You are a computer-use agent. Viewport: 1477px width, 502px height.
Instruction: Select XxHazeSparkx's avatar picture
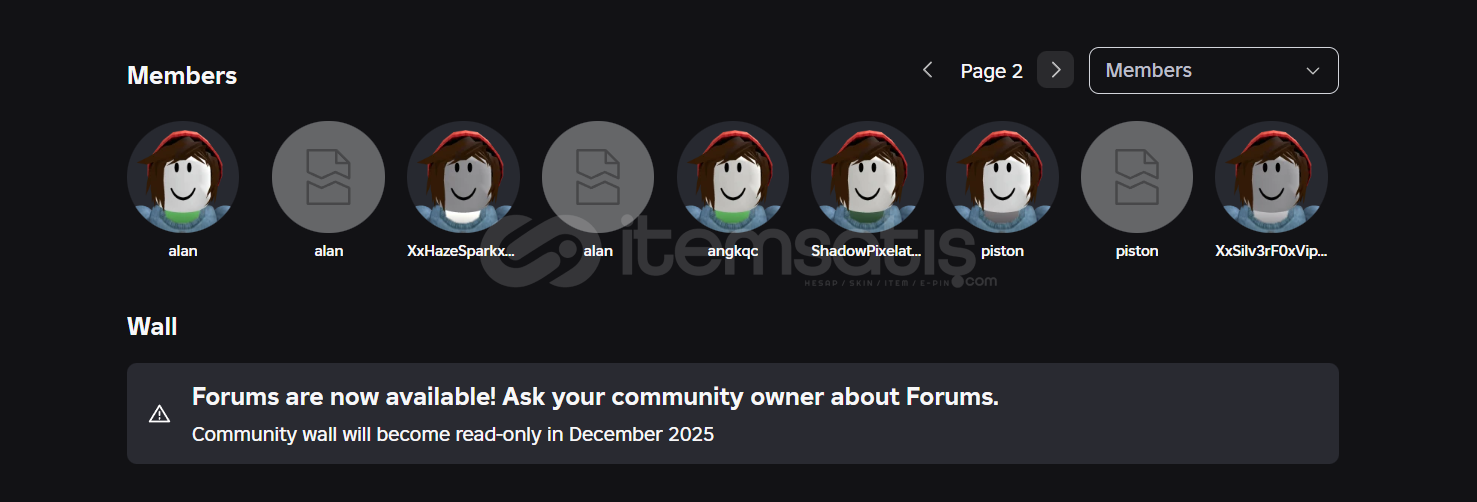point(463,177)
